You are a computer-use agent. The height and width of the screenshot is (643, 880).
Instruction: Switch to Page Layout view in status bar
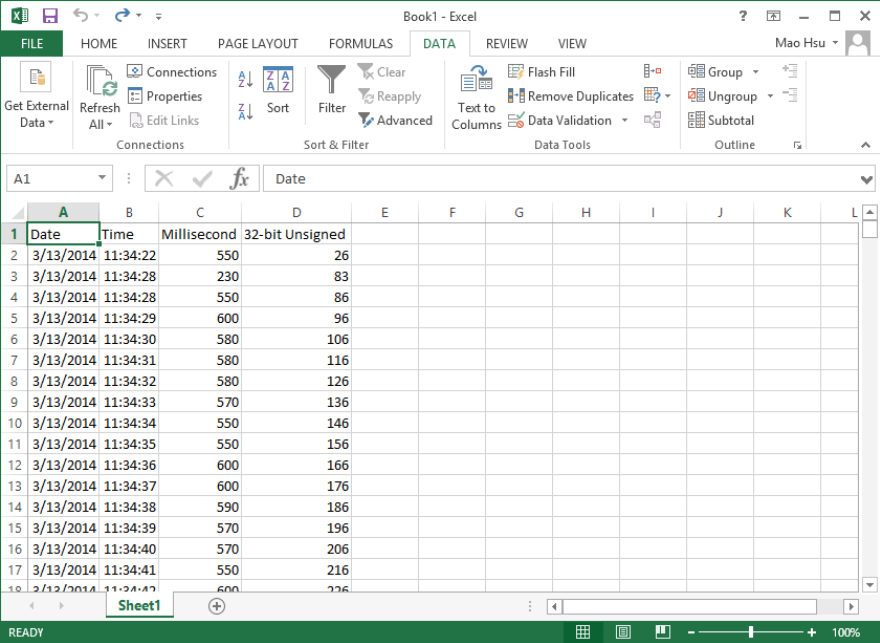coord(623,632)
